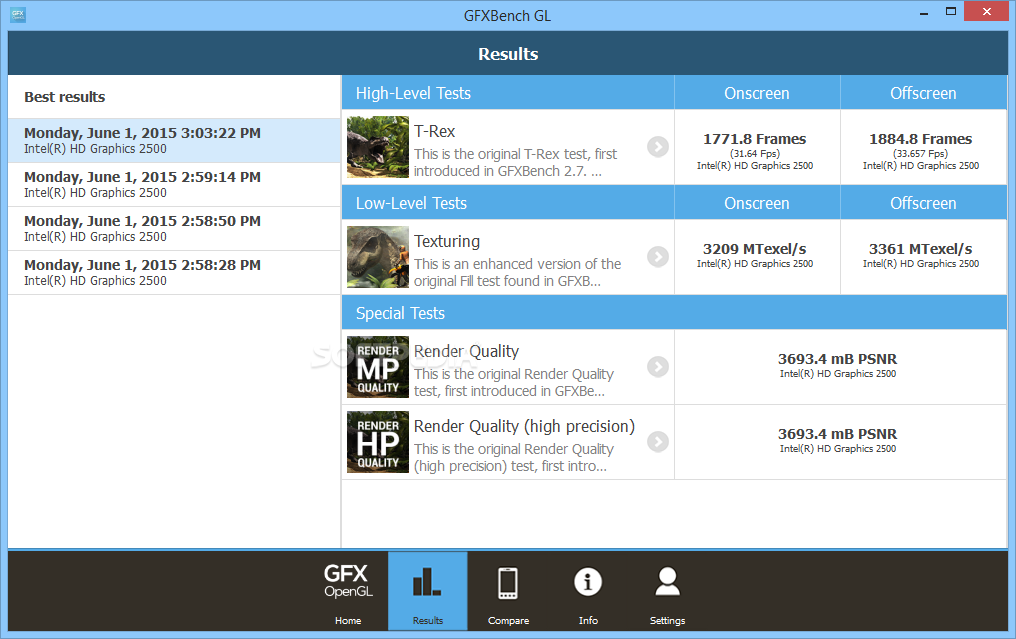This screenshot has height=639, width=1016.
Task: Click the 1771.8 Frames onscreen result
Action: 755,139
